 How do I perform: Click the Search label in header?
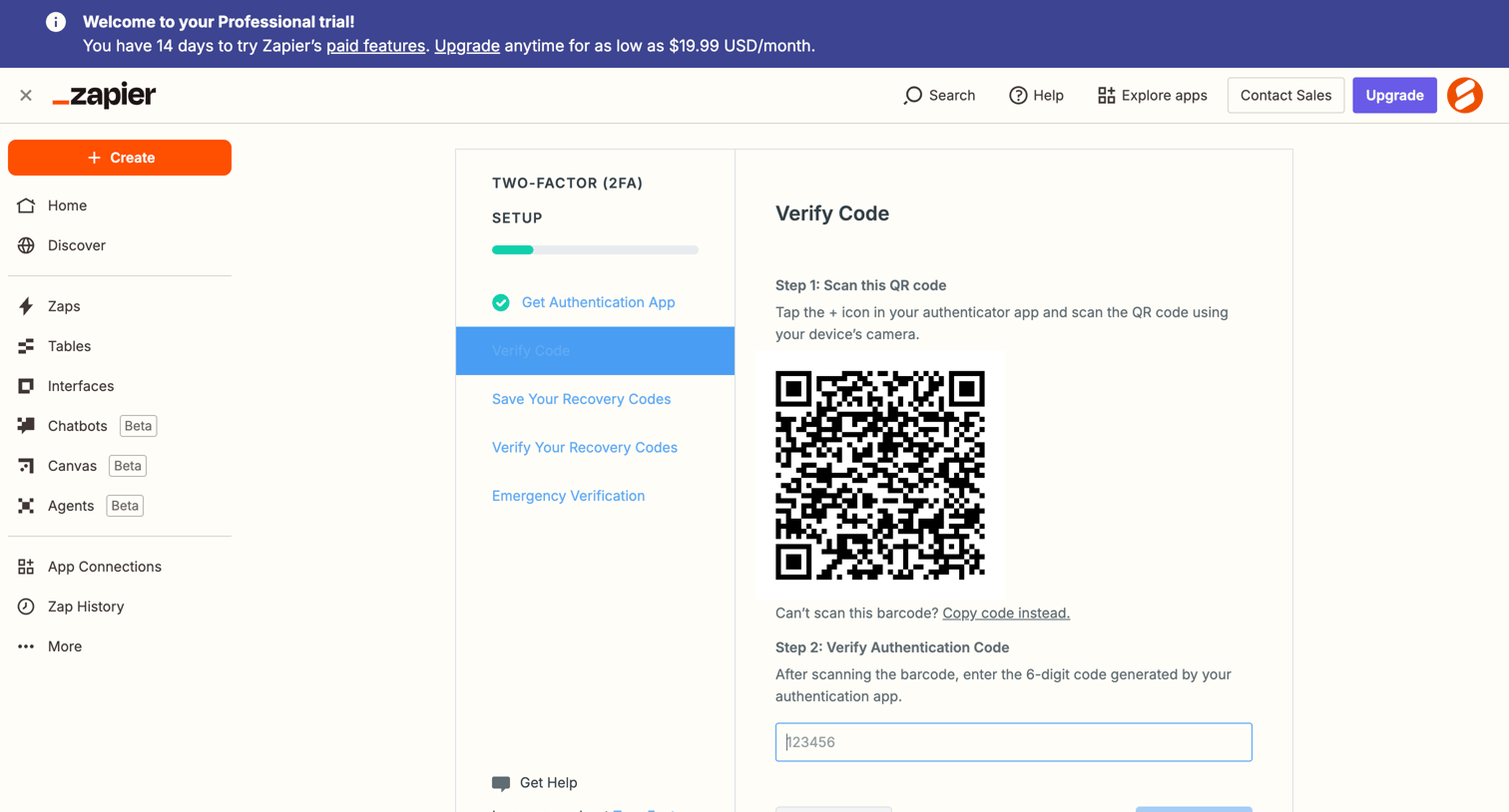(x=952, y=96)
